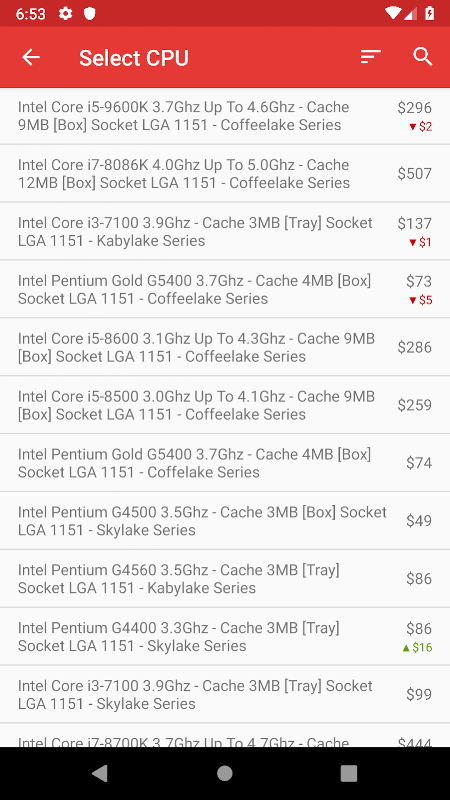The width and height of the screenshot is (450, 800).
Task: Open the search magnifier icon
Action: pyautogui.click(x=422, y=57)
